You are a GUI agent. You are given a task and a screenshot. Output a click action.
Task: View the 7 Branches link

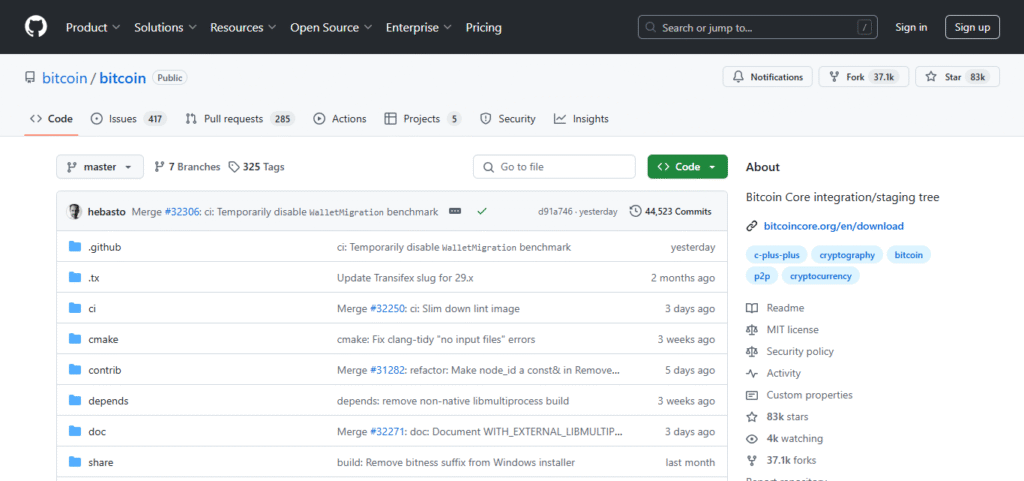coord(187,167)
